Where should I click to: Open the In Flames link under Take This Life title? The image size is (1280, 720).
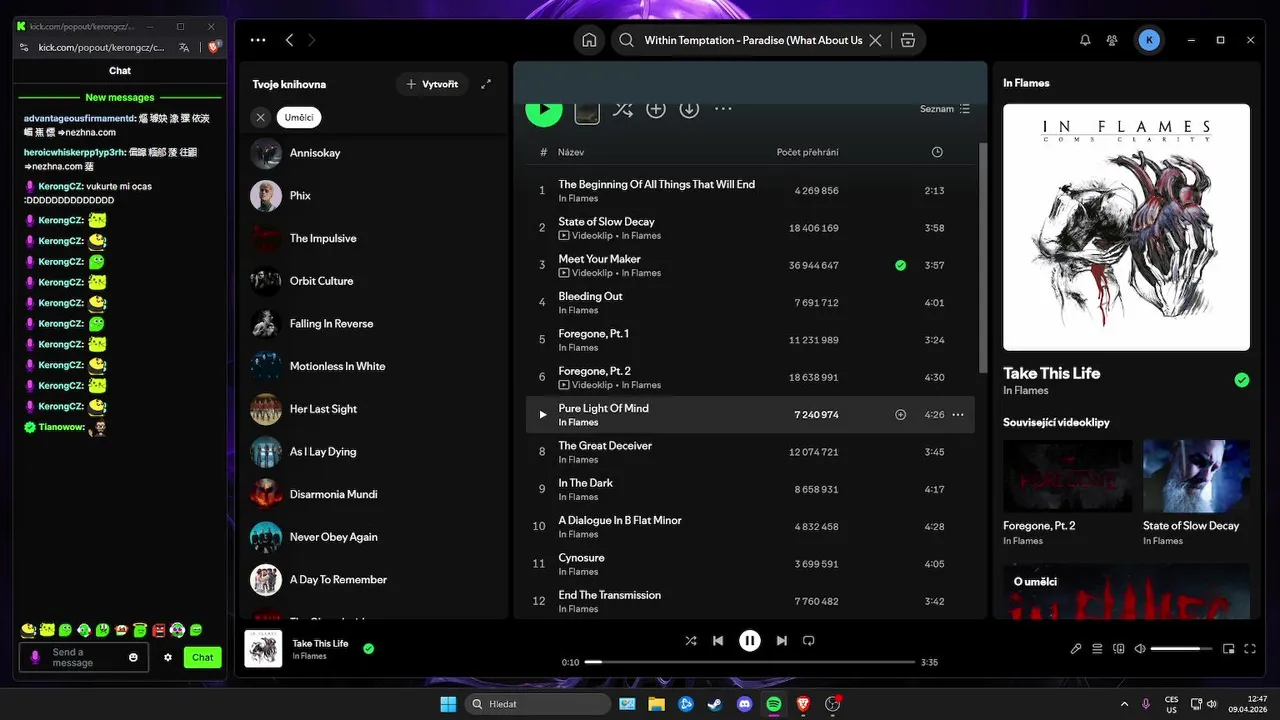pyautogui.click(x=1026, y=391)
